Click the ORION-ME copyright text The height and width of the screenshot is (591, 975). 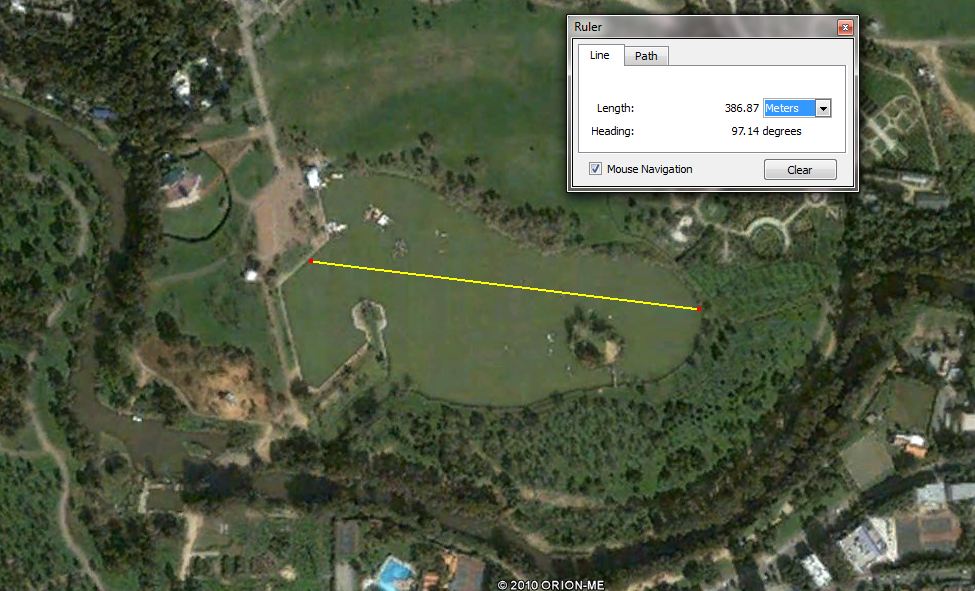coord(542,585)
